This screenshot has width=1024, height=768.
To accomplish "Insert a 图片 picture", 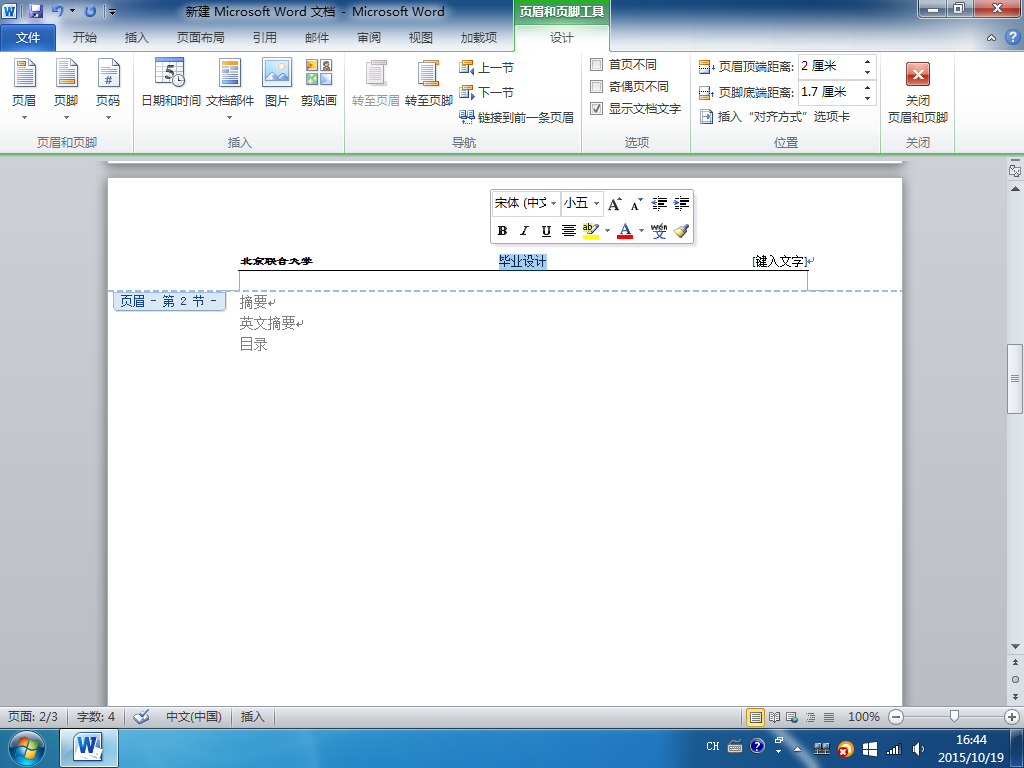I will (277, 82).
